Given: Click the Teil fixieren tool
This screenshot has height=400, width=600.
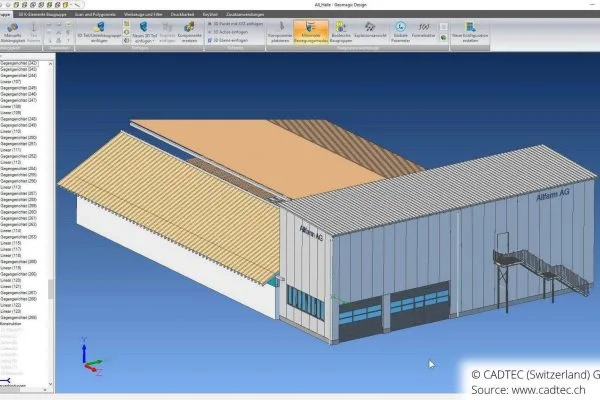Looking at the screenshot, I should [34, 32].
